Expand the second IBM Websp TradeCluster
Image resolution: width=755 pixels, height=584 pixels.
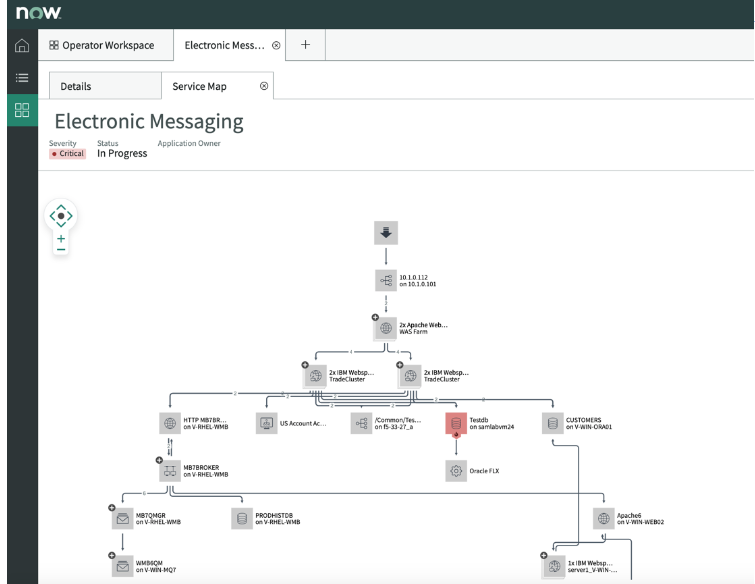click(x=400, y=365)
